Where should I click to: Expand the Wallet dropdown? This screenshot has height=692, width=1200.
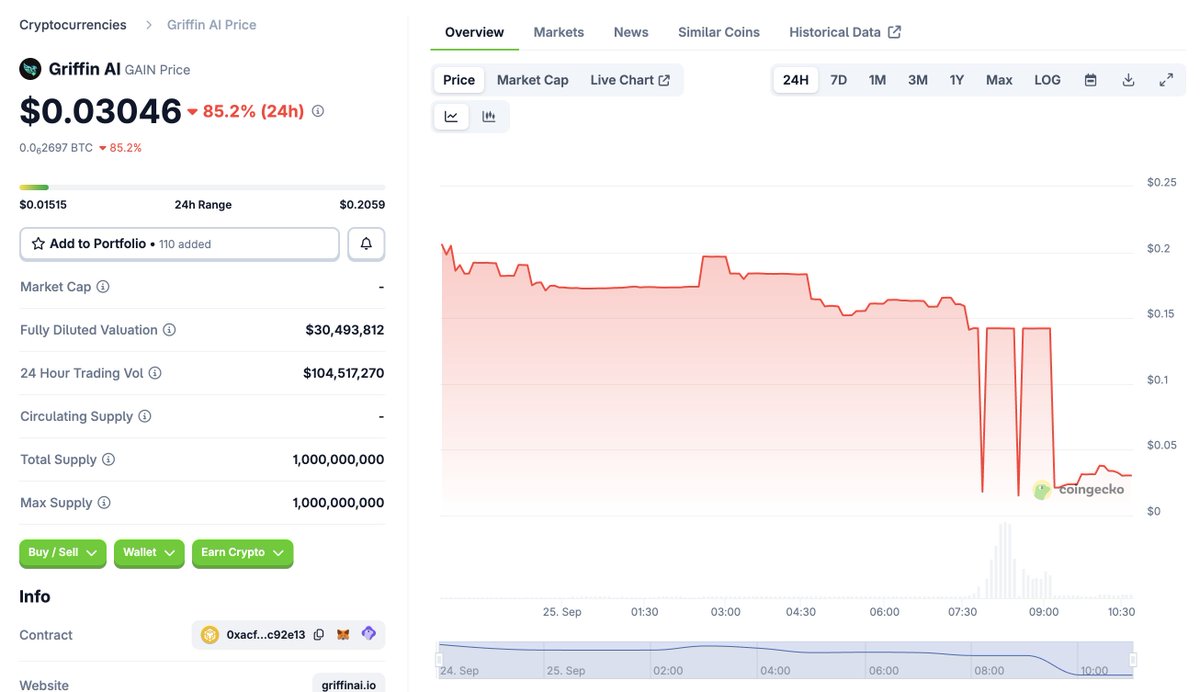pos(149,553)
